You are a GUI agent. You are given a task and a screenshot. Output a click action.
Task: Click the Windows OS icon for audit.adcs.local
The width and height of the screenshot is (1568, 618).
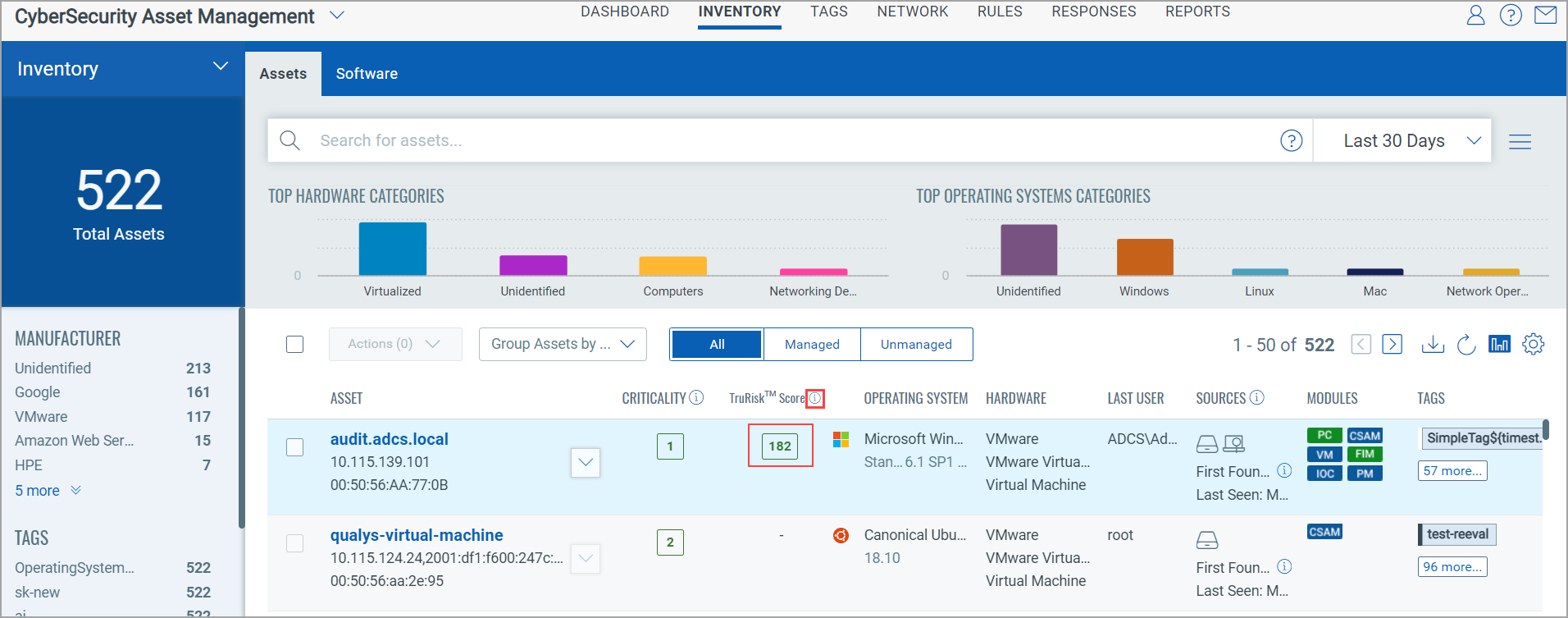coord(841,439)
